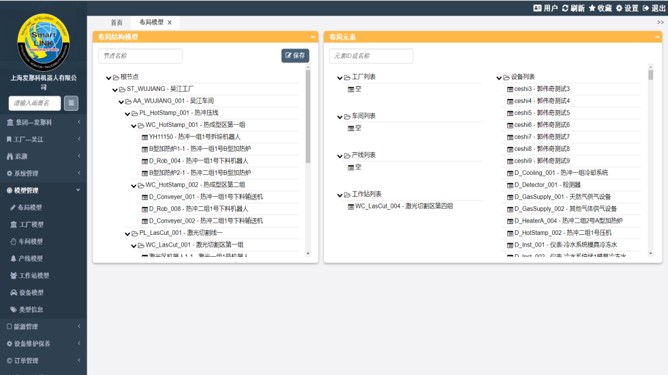
Task: Click the search button beside sidebar input
Action: 71,103
